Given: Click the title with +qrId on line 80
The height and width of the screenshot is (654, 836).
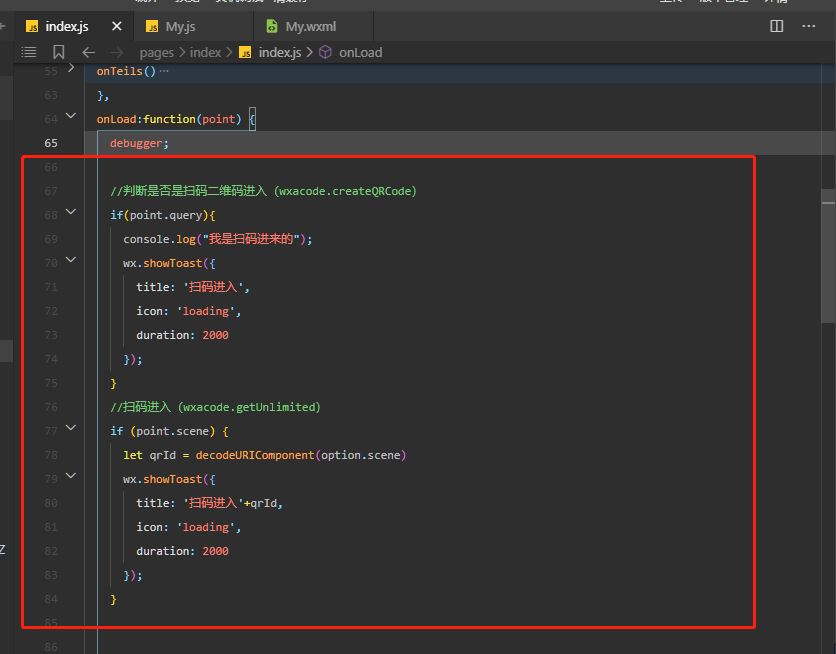Looking at the screenshot, I should tap(210, 503).
